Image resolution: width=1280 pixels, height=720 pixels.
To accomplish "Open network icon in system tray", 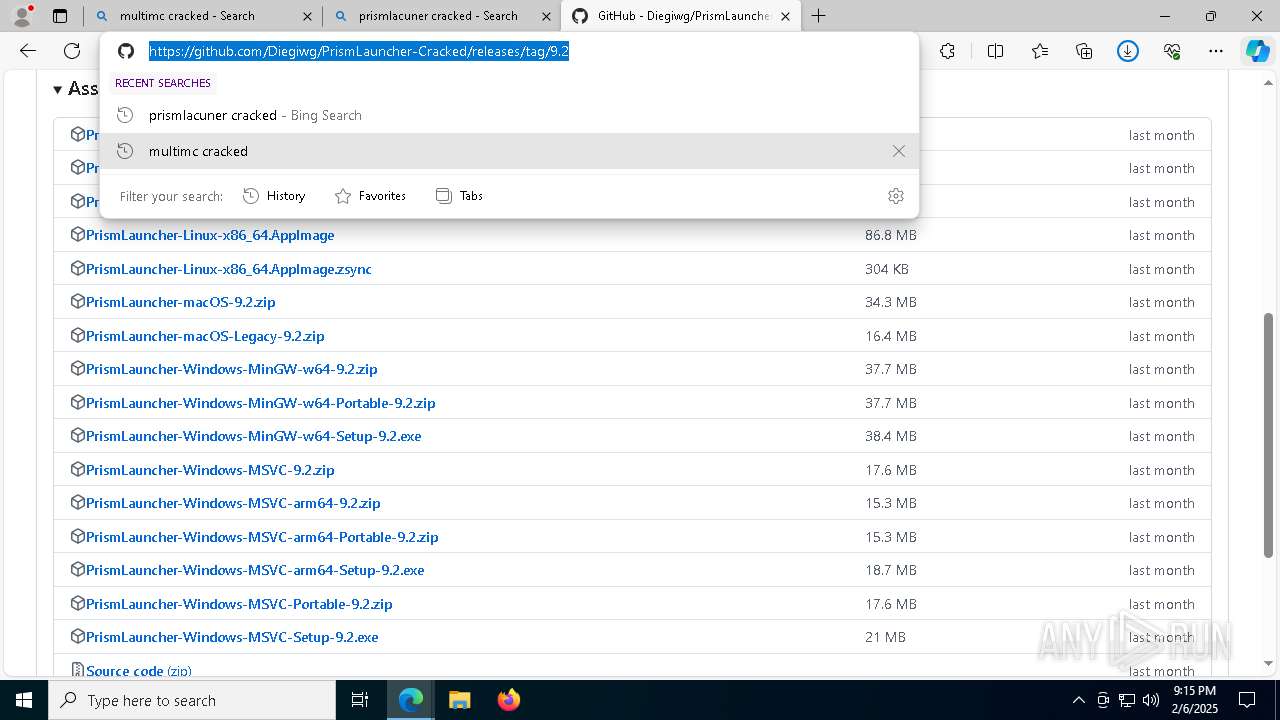I will click(1127, 700).
